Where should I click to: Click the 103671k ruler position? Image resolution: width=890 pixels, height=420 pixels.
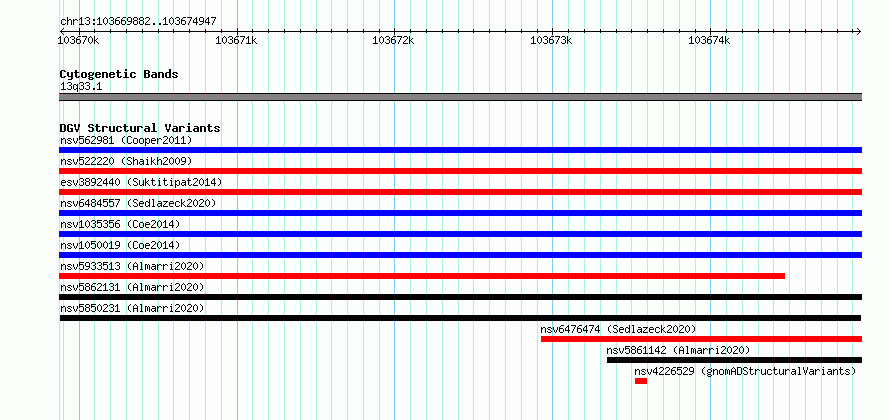(237, 40)
